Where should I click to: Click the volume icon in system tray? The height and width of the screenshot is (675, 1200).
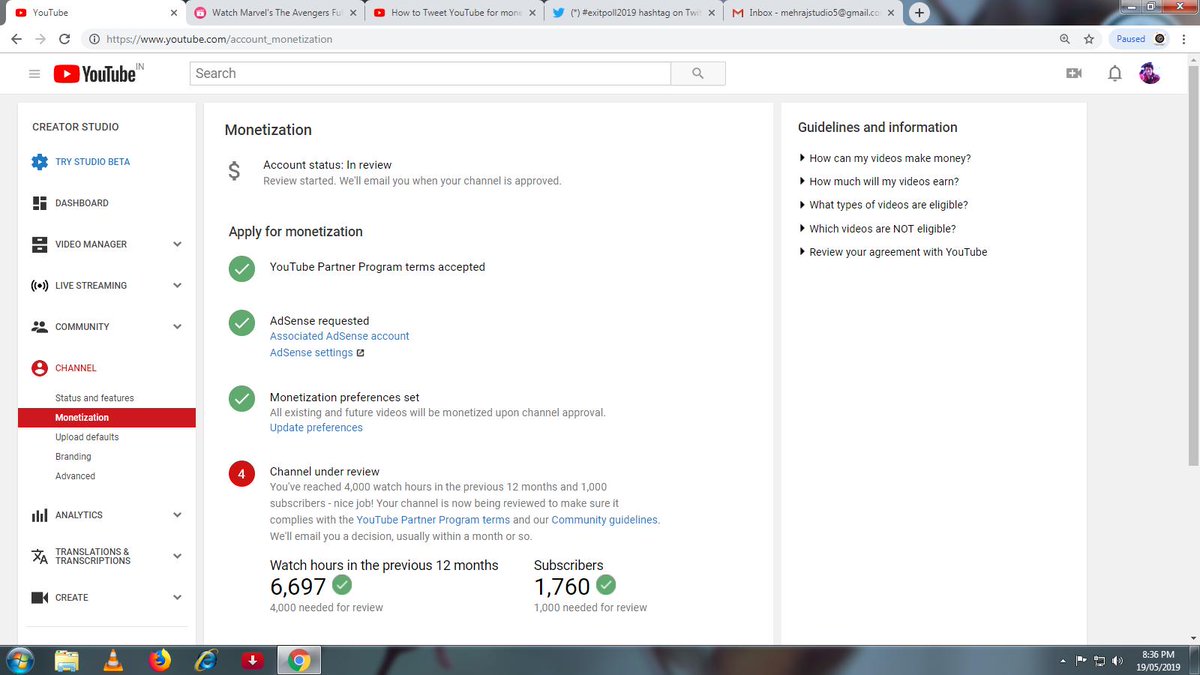pyautogui.click(x=1117, y=661)
